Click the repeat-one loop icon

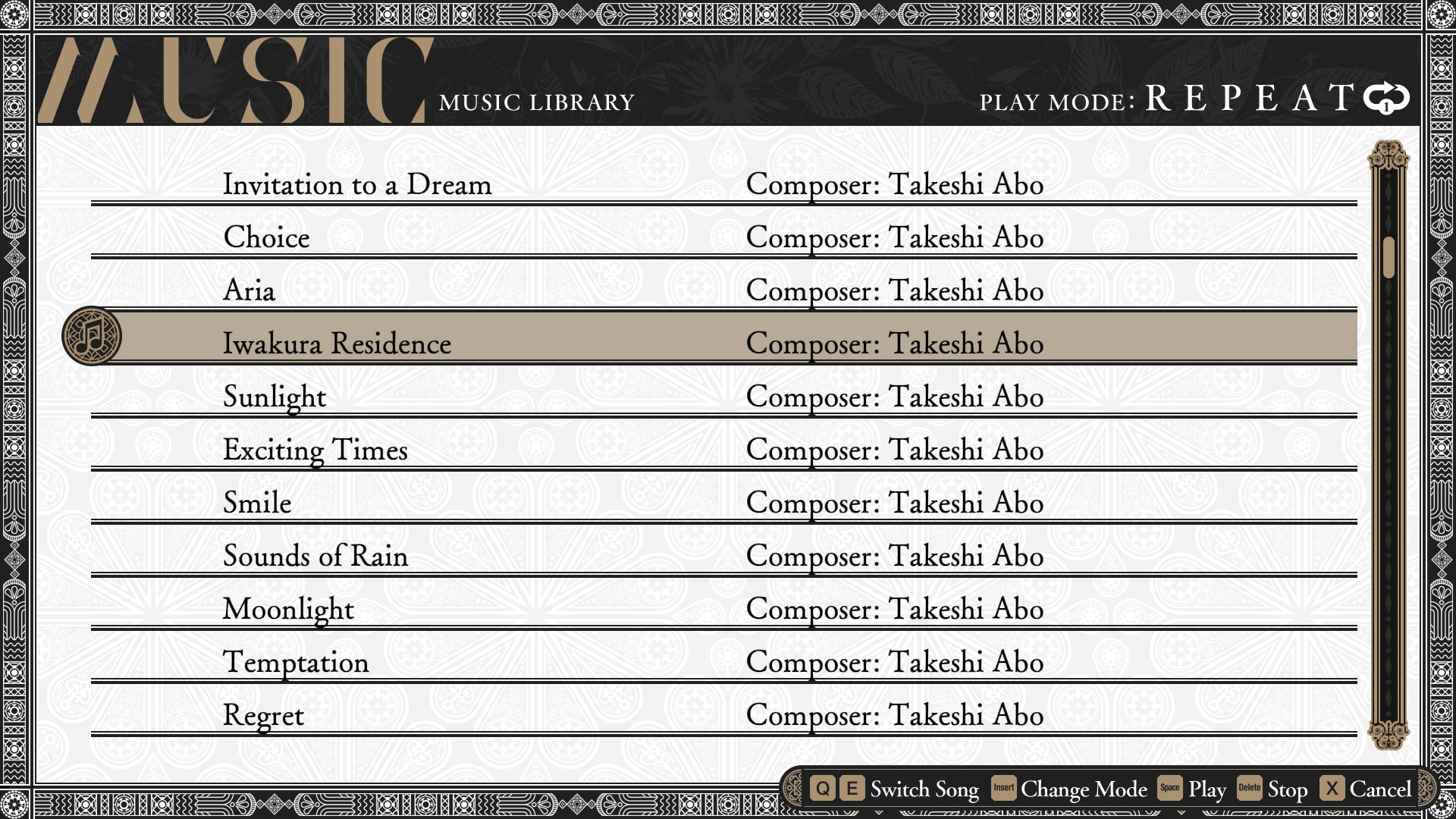tap(1385, 98)
